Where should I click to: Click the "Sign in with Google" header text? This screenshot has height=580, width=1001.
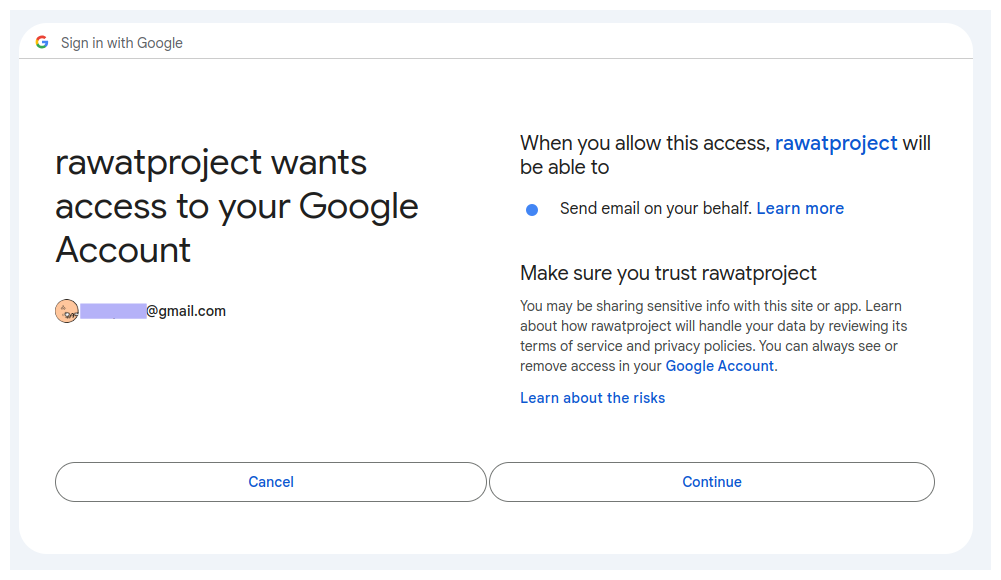click(x=122, y=43)
